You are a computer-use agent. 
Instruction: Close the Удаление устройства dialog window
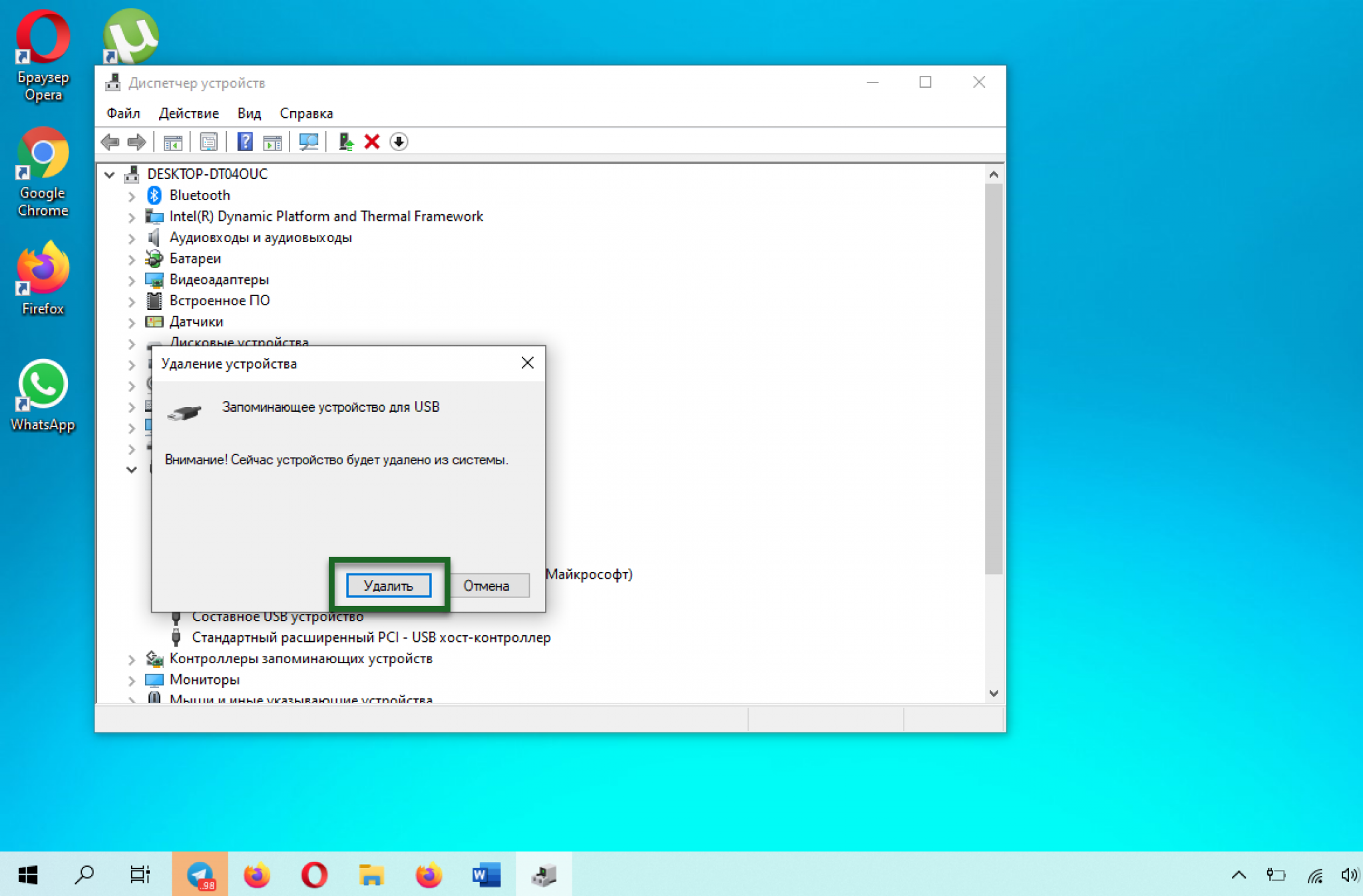pos(528,362)
